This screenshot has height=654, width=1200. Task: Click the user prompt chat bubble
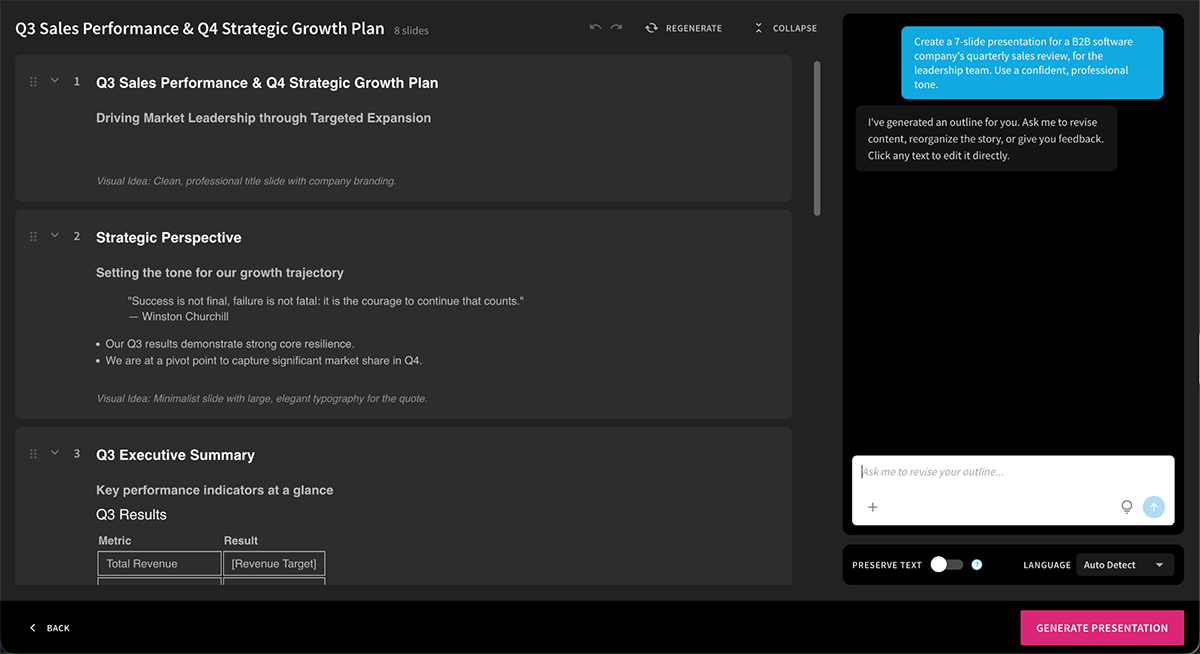pos(1032,63)
